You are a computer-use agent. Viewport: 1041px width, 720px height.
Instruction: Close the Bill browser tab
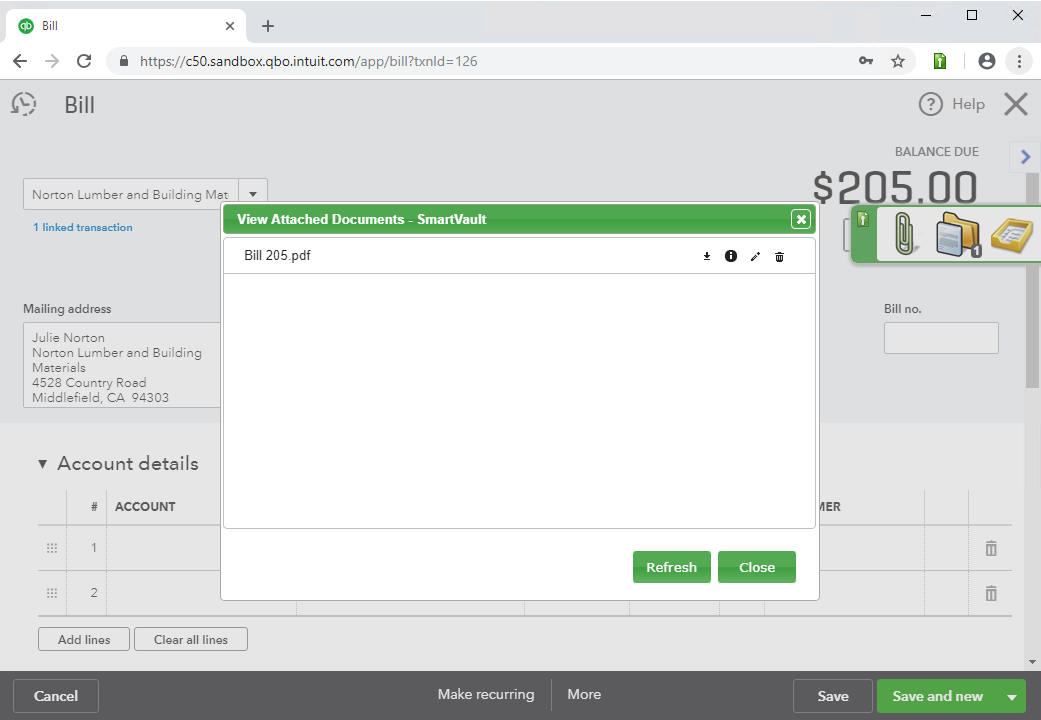point(230,26)
